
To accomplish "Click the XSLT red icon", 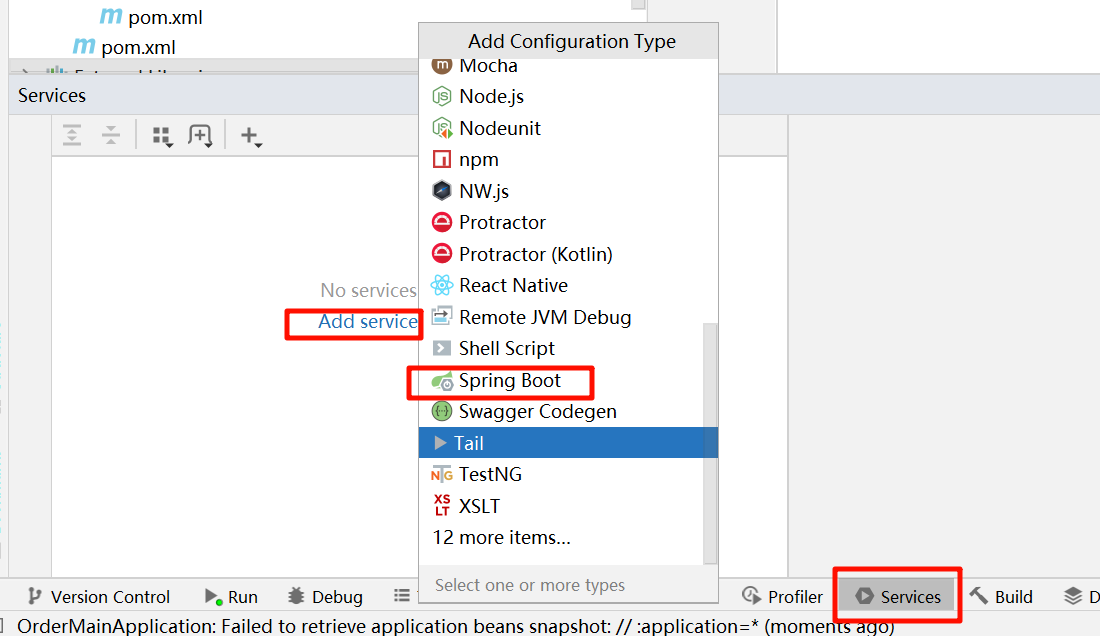I will (442, 506).
